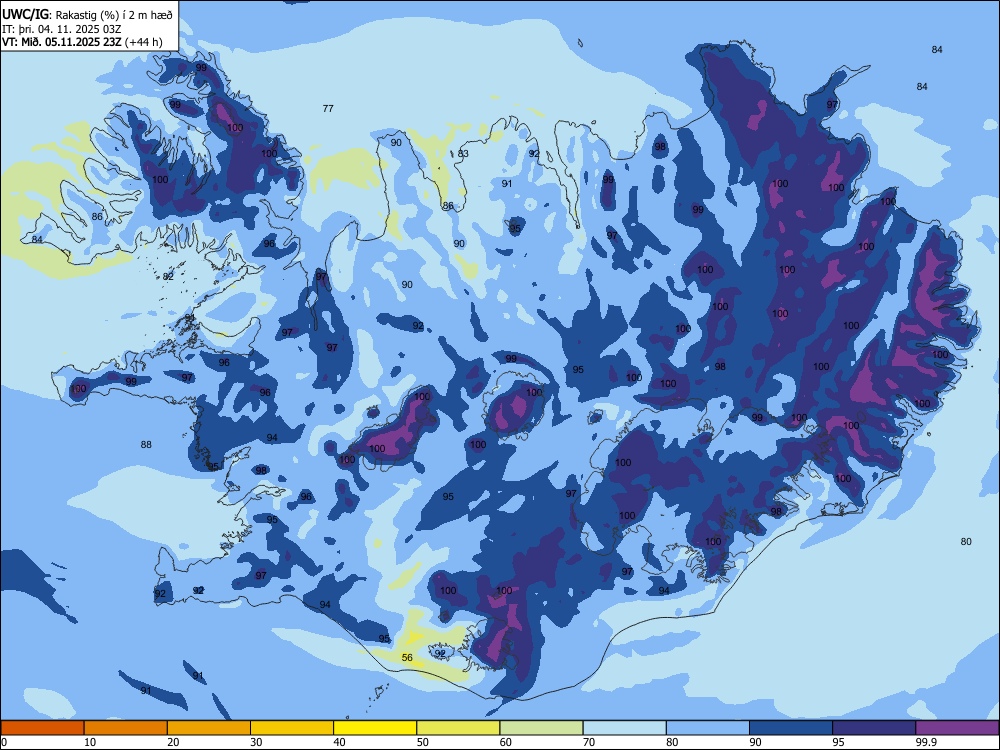Image resolution: width=1000 pixels, height=750 pixels.
Task: Select the amber 20–30 legend swatch
Action: 209,728
